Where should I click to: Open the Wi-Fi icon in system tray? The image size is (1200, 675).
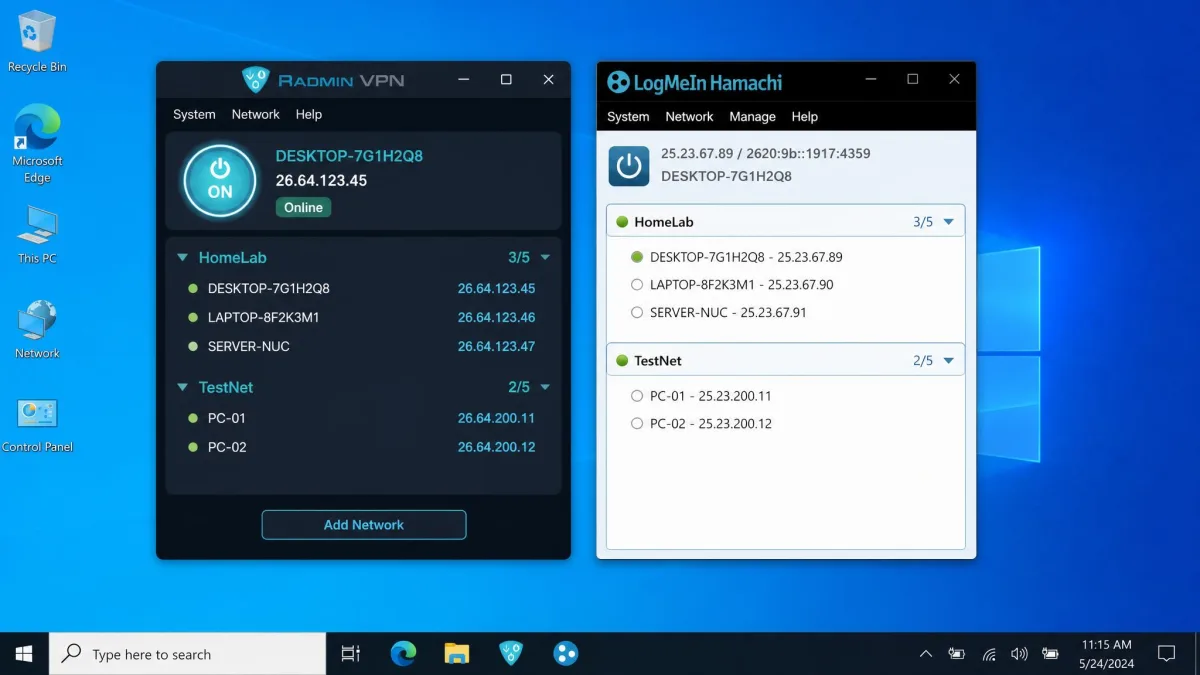[x=989, y=654]
